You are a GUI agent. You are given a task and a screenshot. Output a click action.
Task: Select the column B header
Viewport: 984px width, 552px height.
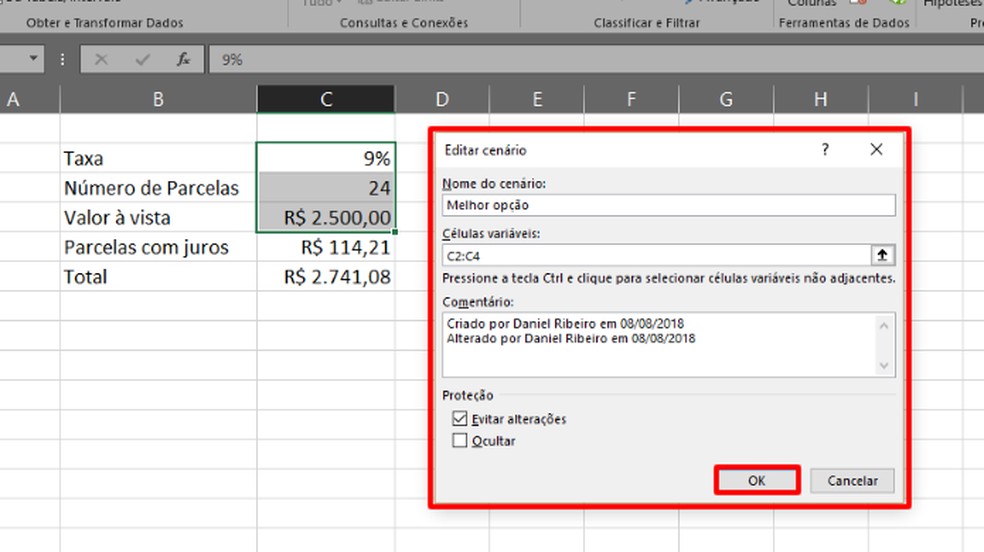[158, 99]
